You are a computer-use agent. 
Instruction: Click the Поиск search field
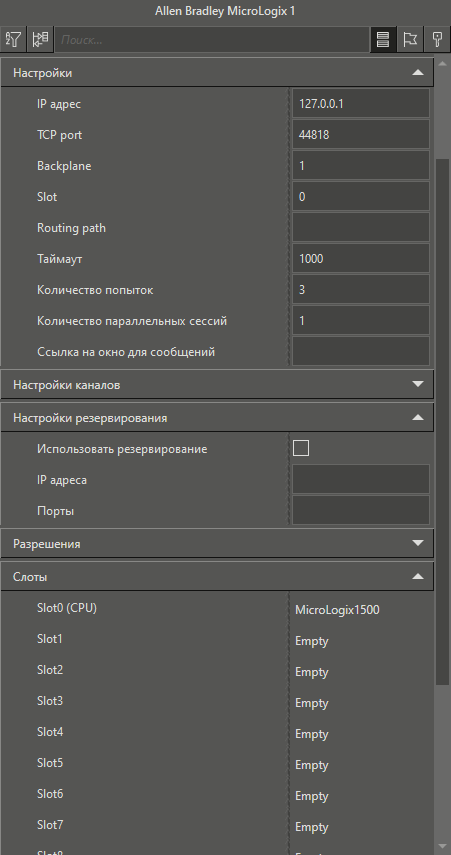(212, 40)
